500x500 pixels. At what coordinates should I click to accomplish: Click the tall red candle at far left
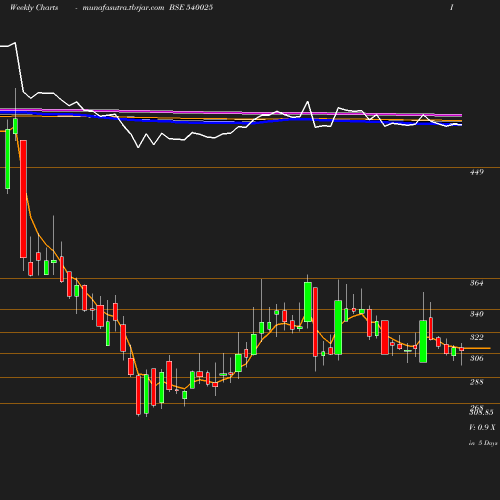pyautogui.click(x=23, y=199)
